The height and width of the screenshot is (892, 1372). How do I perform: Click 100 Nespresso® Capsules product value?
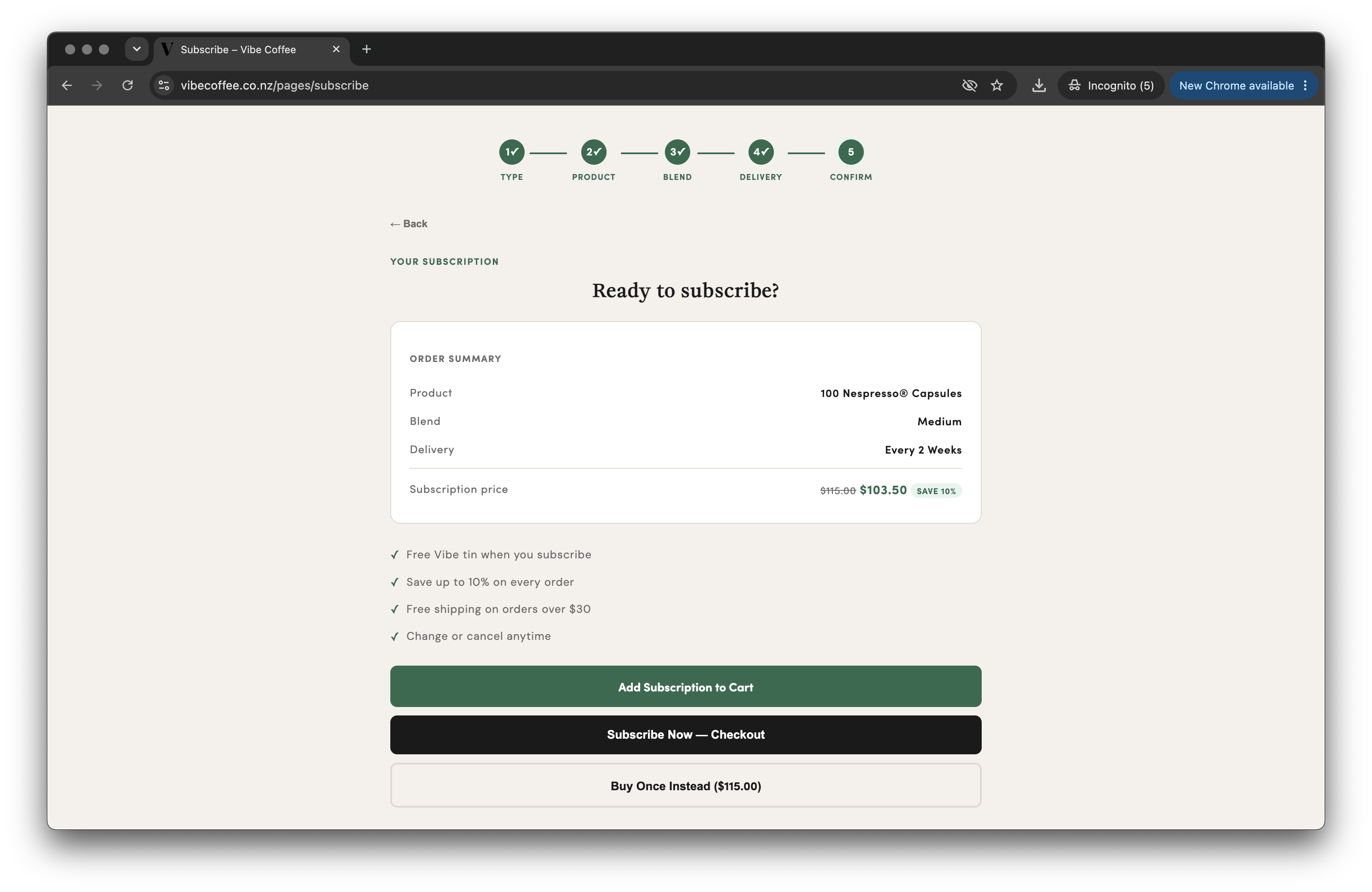[x=890, y=393]
